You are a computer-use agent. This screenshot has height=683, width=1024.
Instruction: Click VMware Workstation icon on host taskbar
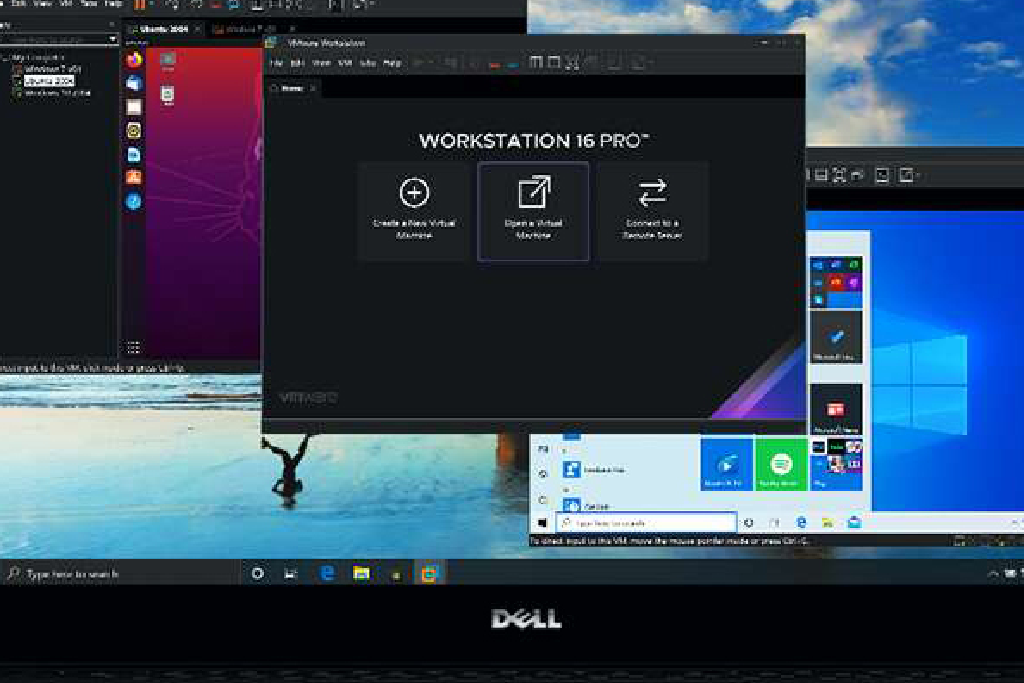[429, 573]
